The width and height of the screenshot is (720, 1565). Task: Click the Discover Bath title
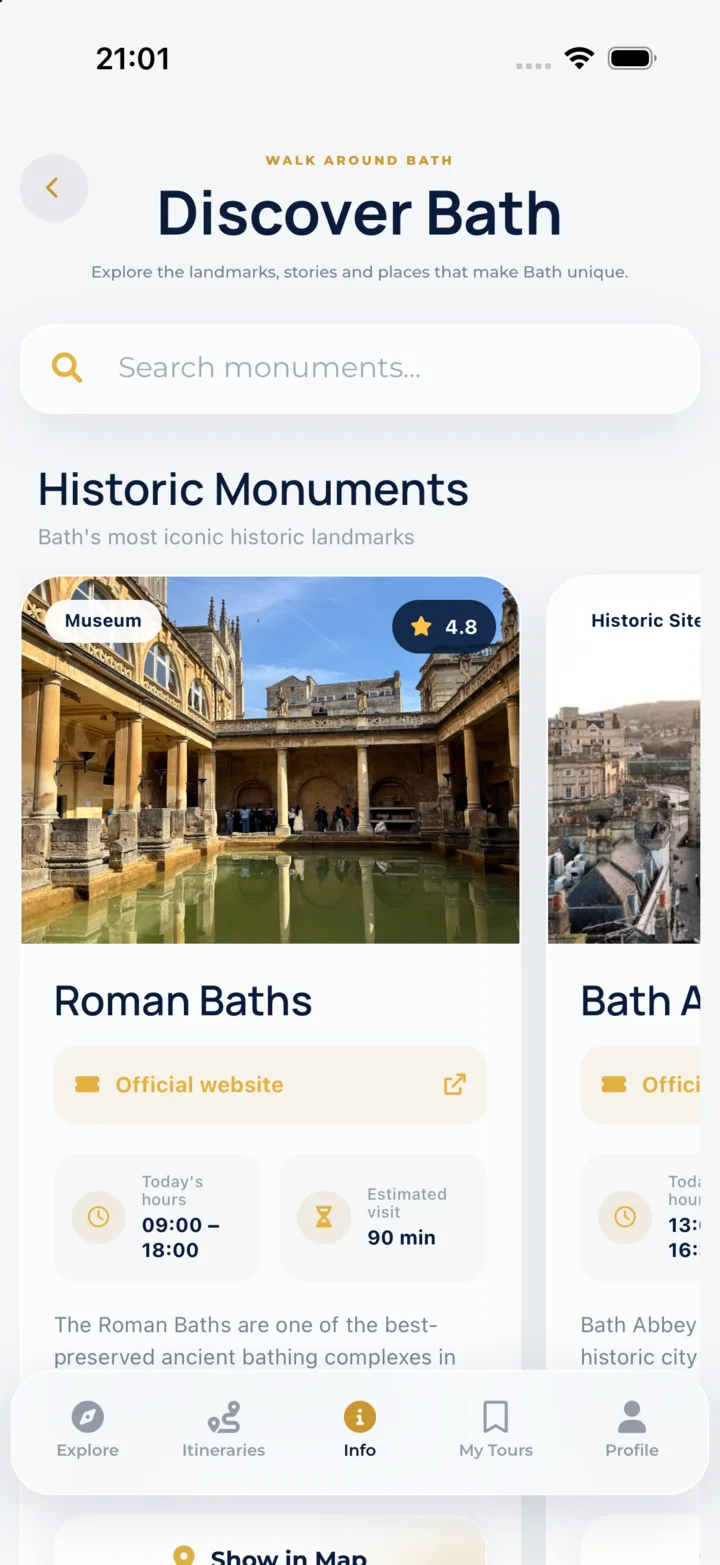(359, 213)
